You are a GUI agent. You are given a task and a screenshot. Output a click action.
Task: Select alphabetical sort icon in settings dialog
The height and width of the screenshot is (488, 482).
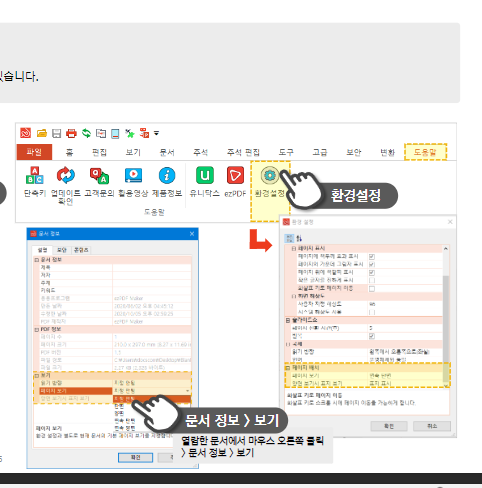click(299, 238)
